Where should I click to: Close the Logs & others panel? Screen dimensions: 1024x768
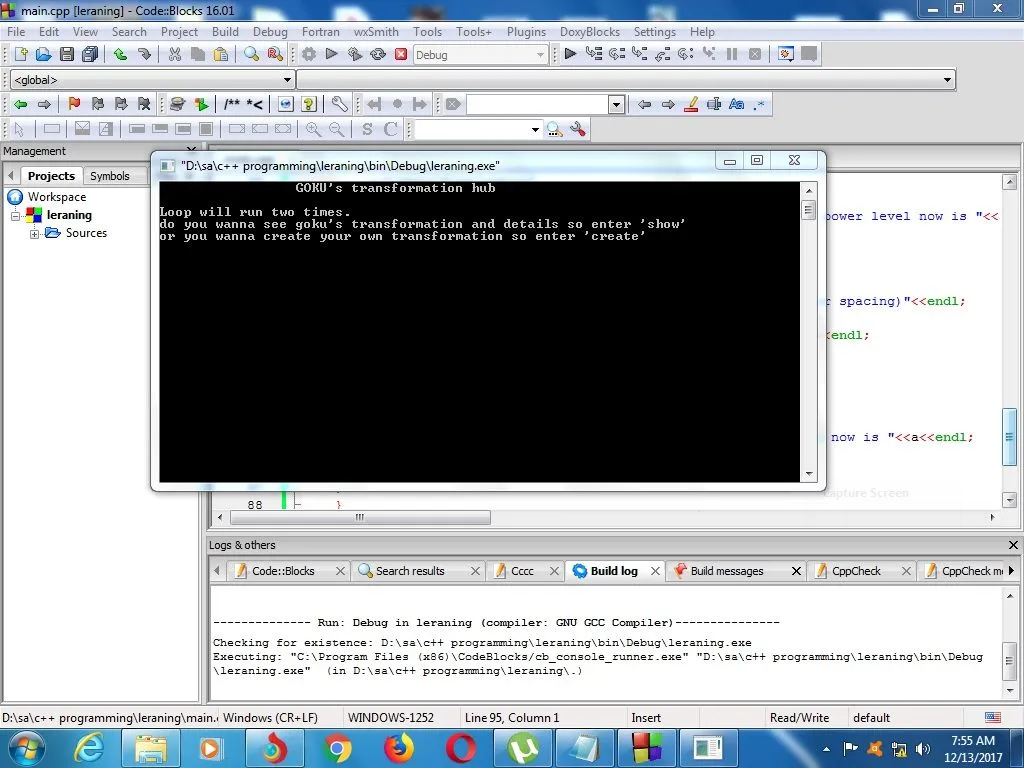pyautogui.click(x=1013, y=545)
